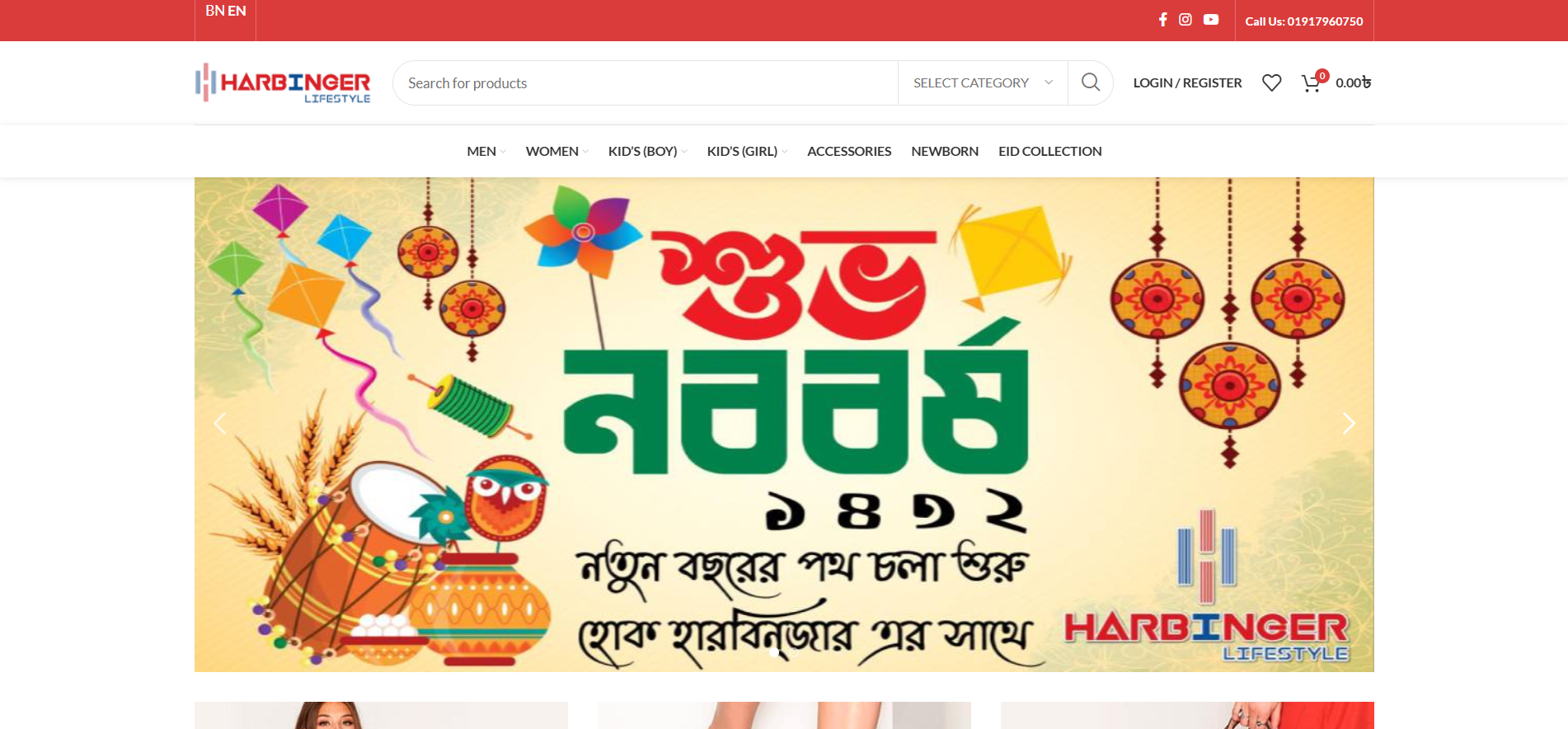Go to previous banner slide arrow

click(219, 423)
